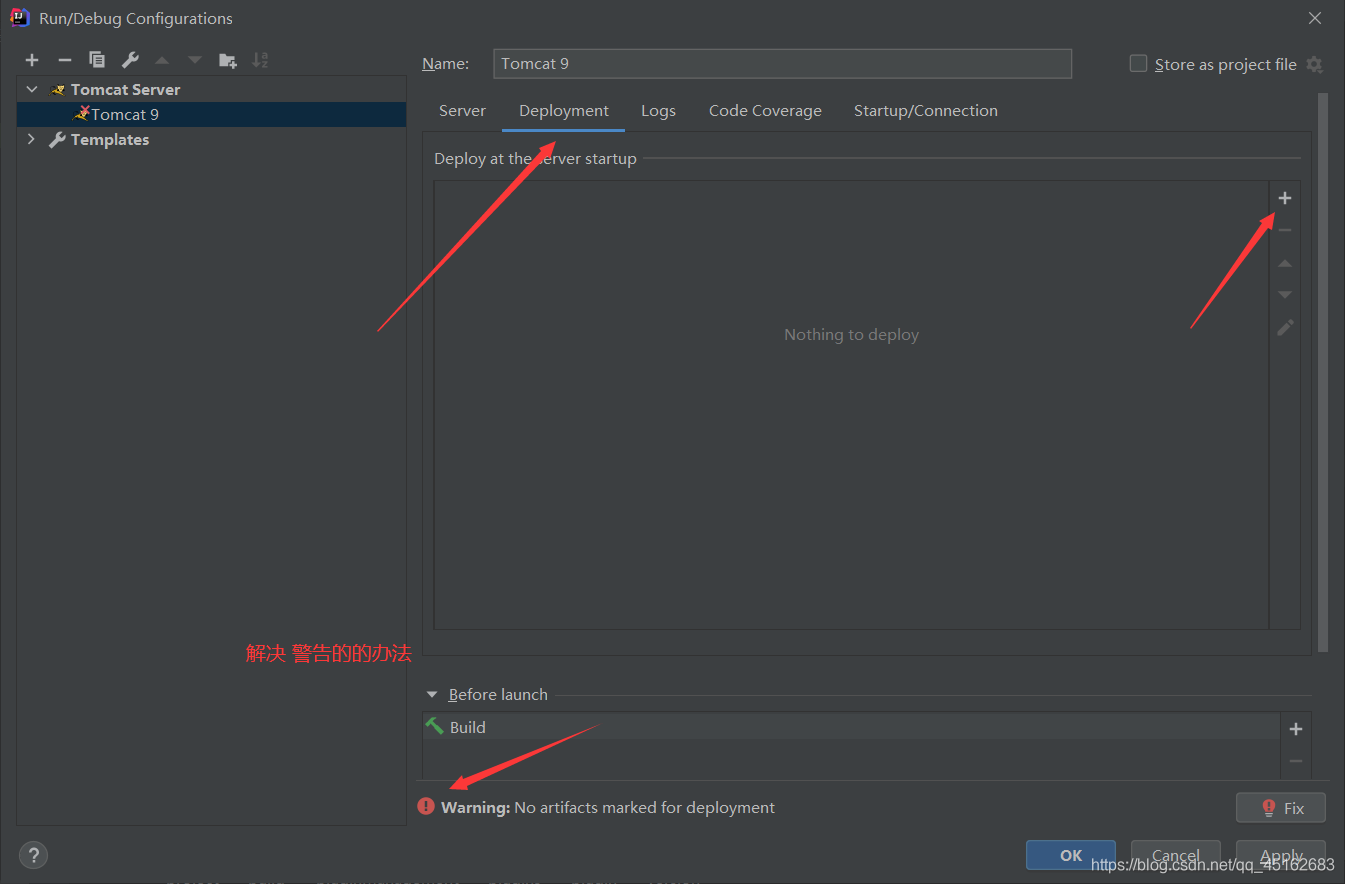Click the Fix warning button
Screen dimensions: 1345x884
pos(1281,808)
